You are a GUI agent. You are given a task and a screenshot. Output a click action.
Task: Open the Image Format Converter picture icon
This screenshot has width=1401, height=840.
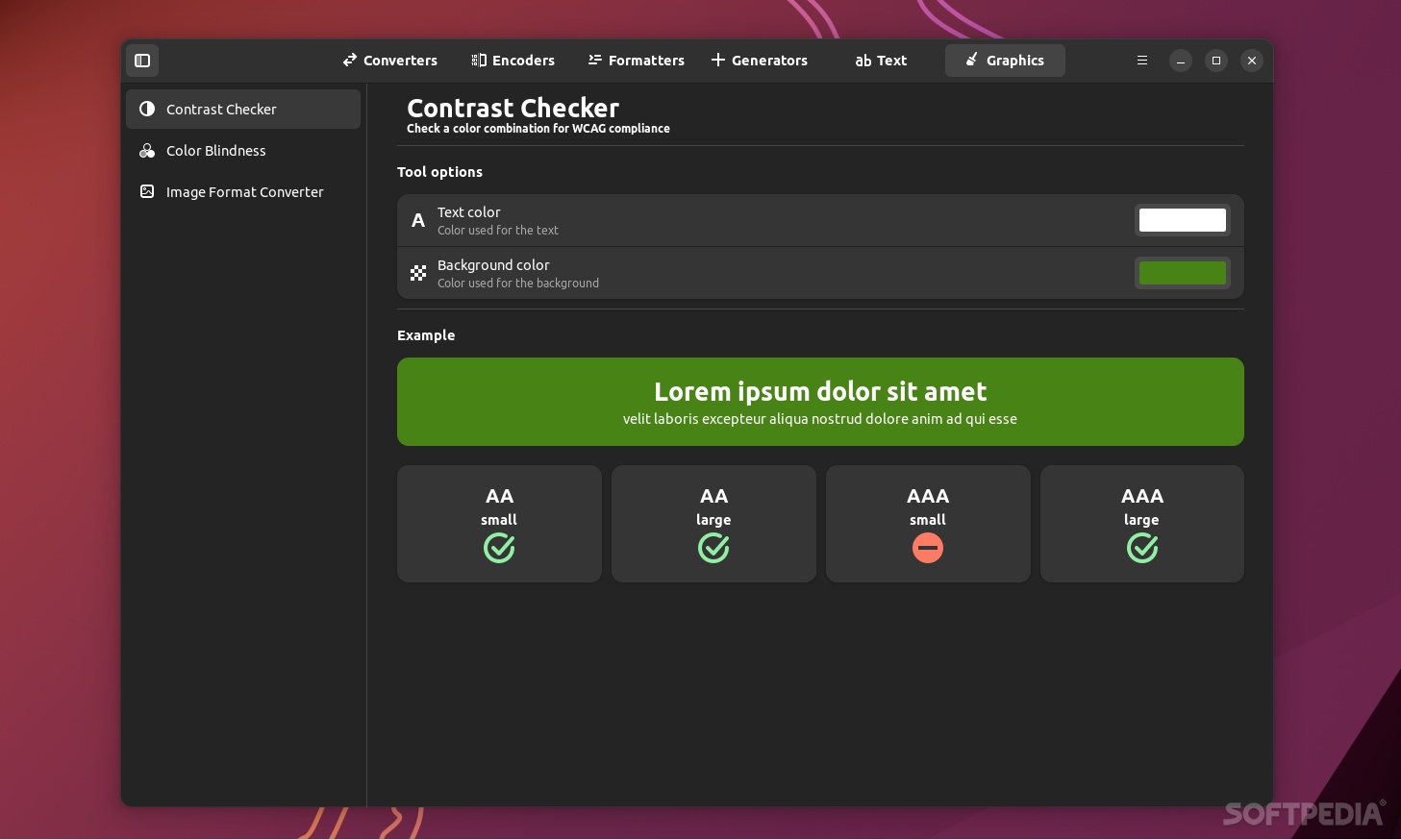click(x=147, y=191)
